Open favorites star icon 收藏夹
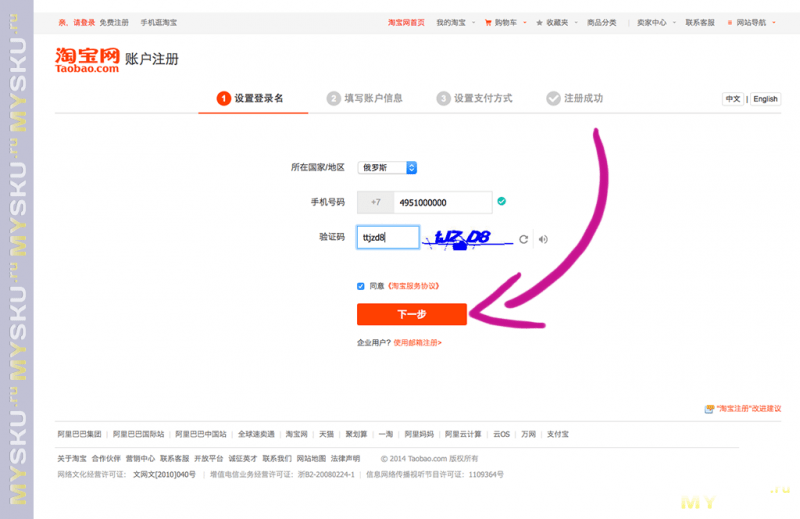The width and height of the screenshot is (800, 519). (x=539, y=22)
